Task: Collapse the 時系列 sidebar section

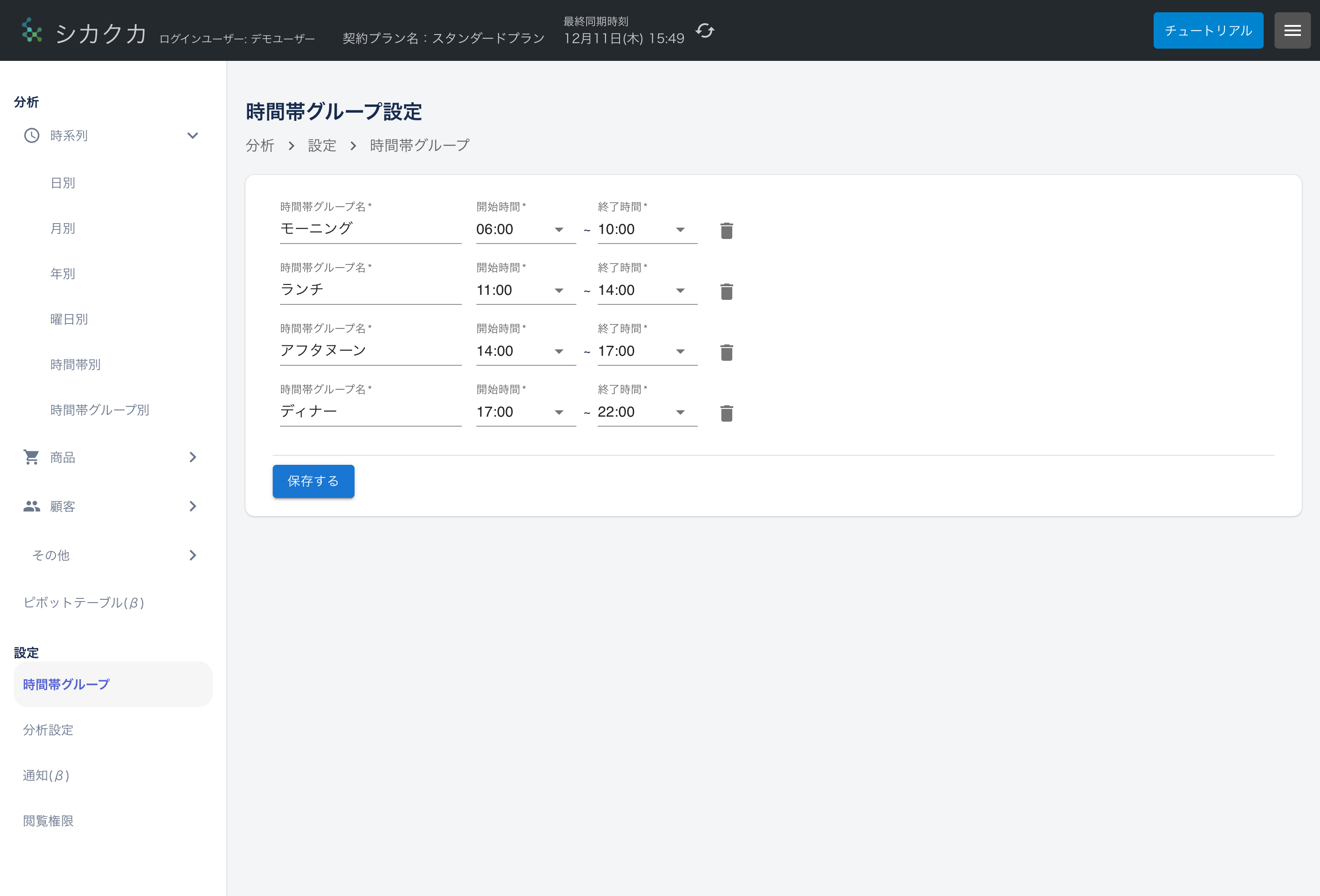Action: click(193, 136)
